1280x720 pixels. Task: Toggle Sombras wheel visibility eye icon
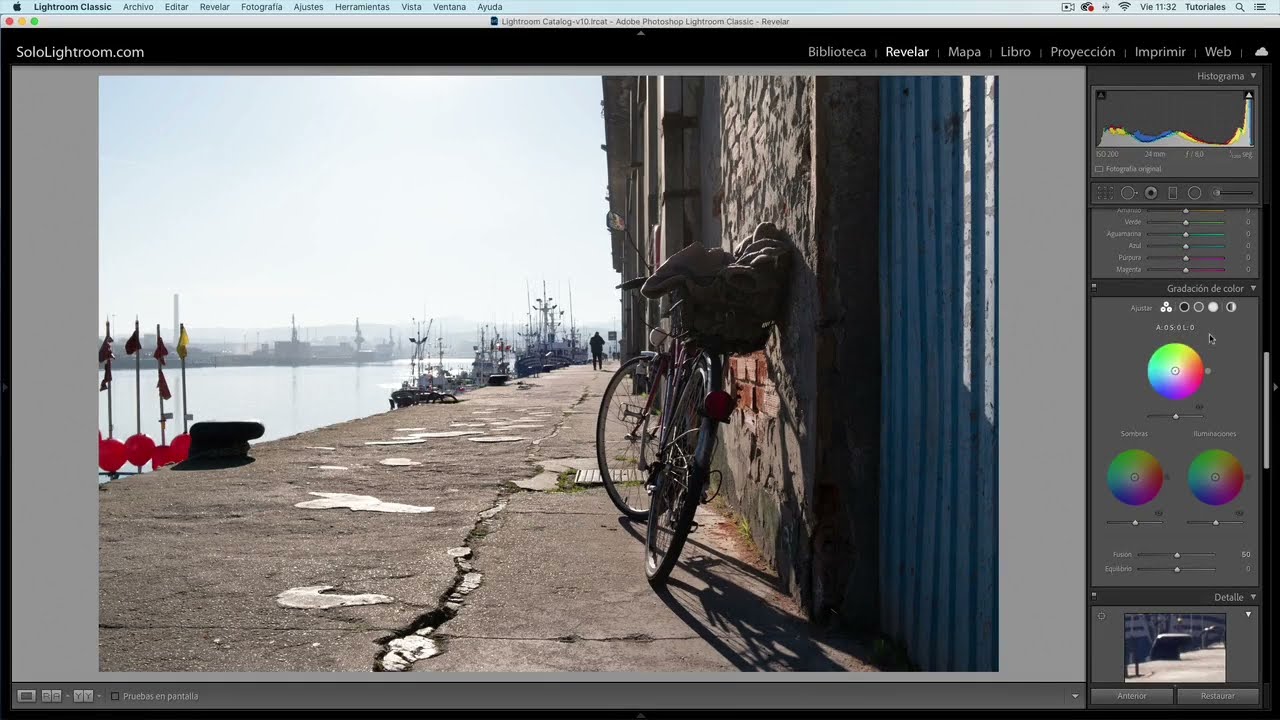[x=1158, y=513]
